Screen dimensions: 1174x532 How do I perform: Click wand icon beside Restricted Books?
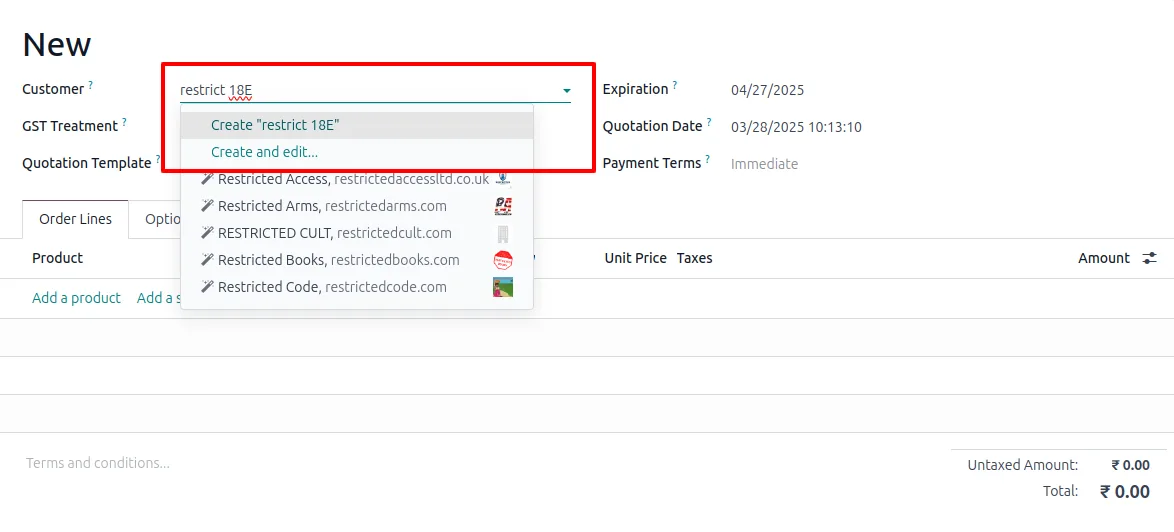click(207, 260)
